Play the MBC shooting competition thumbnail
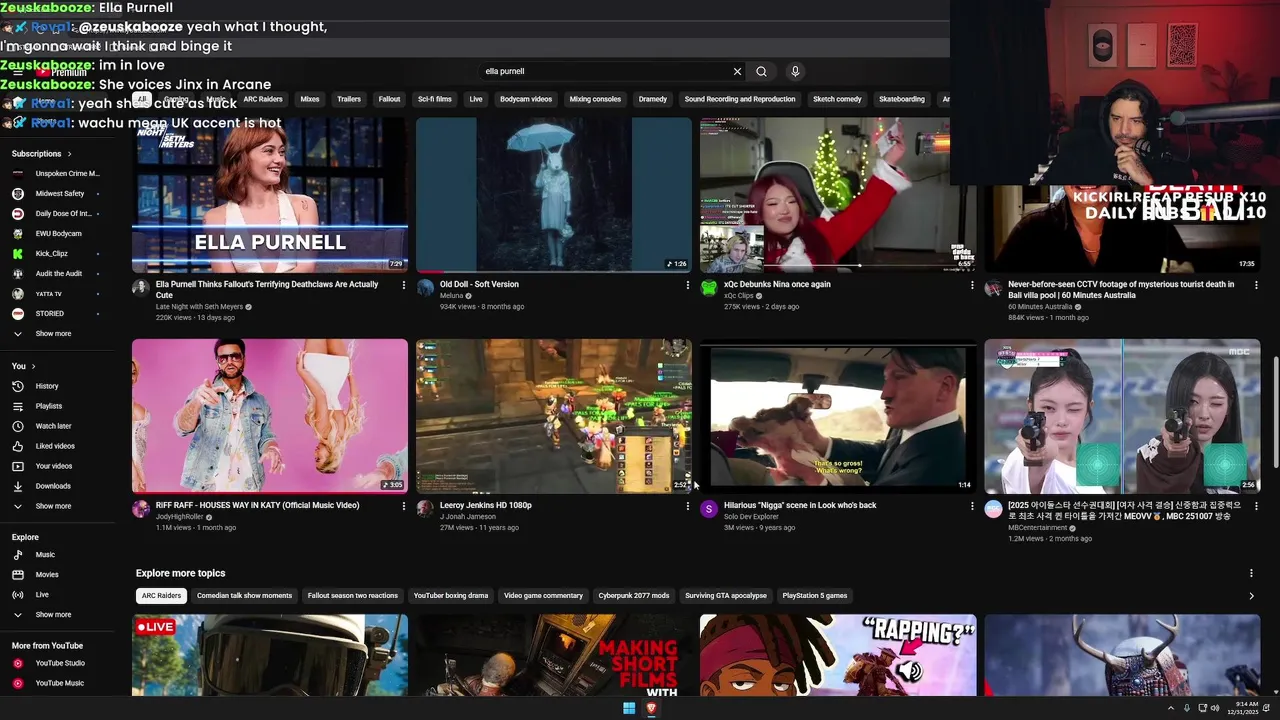The width and height of the screenshot is (1280, 720). click(x=1122, y=416)
